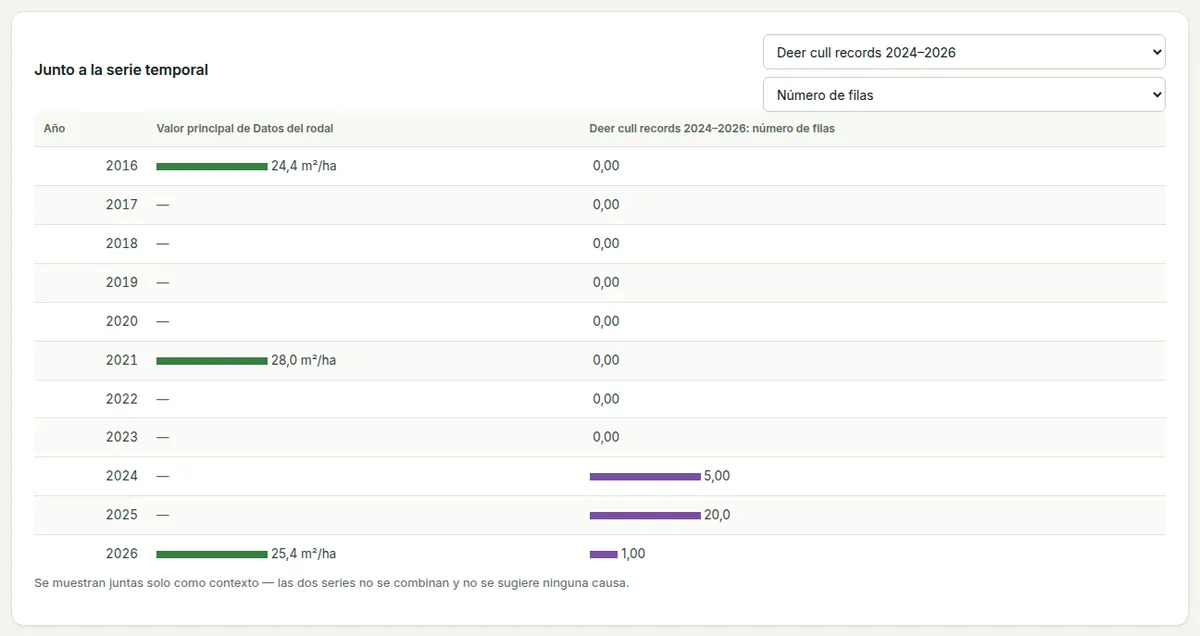1200x636 pixels.
Task: Click the 'Junto a la serie temporal' heading
Action: (121, 70)
